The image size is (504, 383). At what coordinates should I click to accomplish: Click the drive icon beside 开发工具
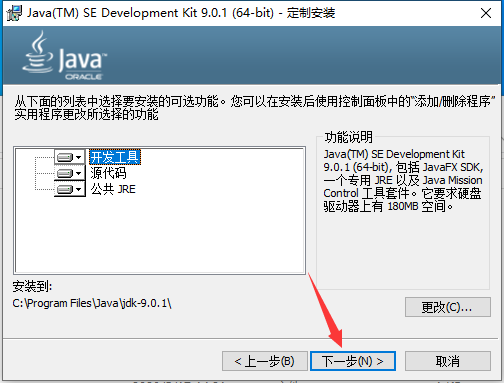pos(65,157)
